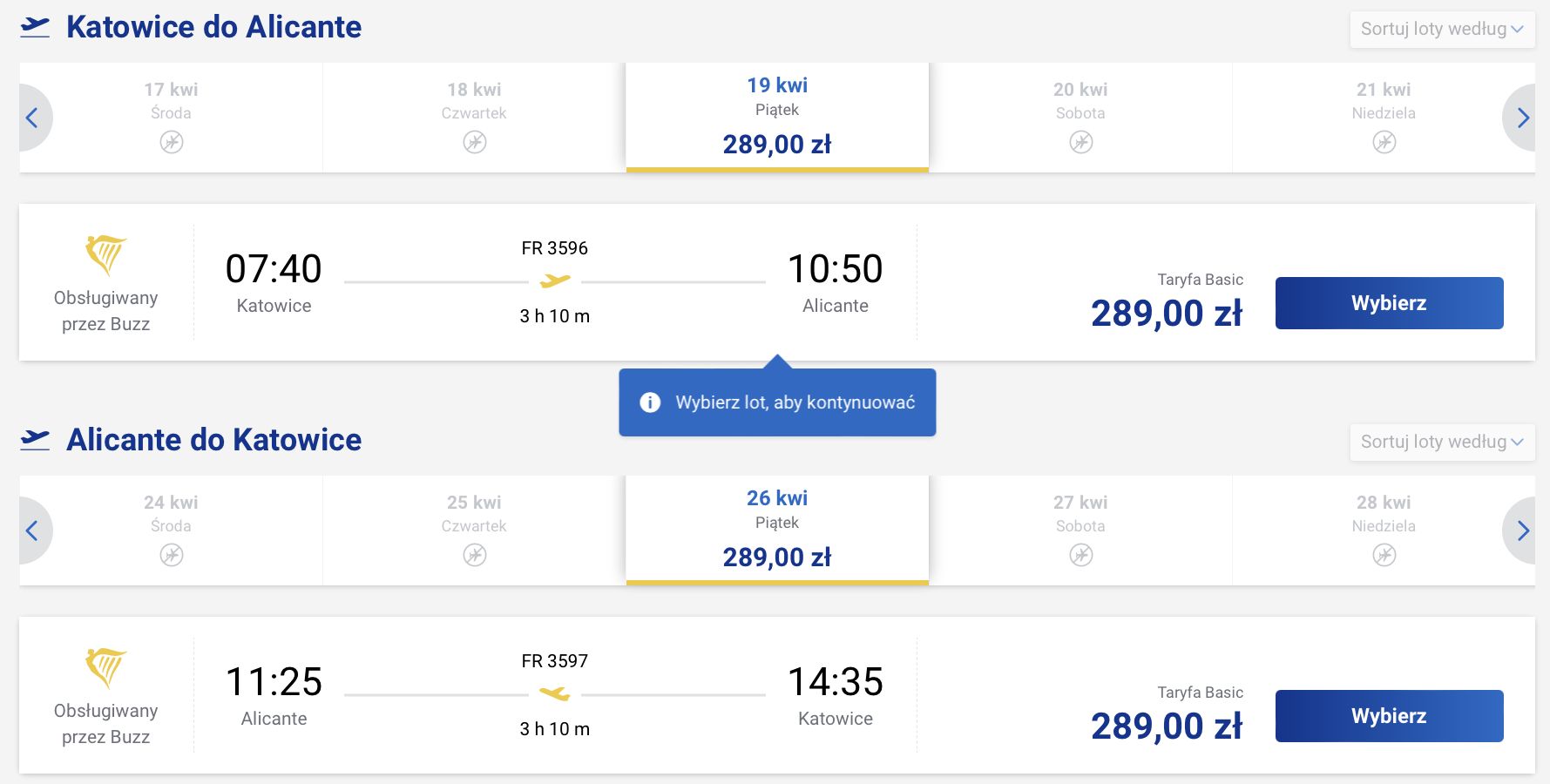Click the Buzz harp logo for flight FR 3596
Viewport: 1550px width, 784px height.
click(105, 254)
